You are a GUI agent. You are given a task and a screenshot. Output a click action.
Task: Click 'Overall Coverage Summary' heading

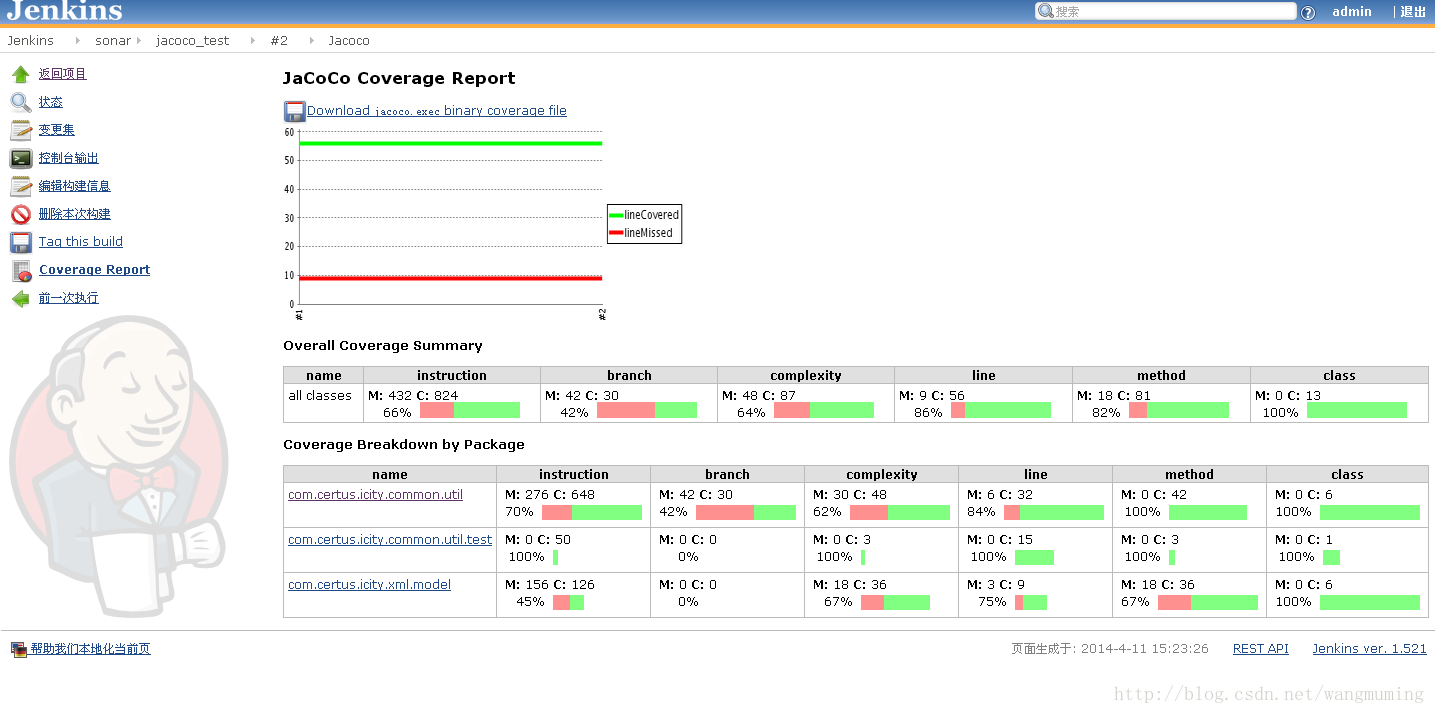coord(383,346)
